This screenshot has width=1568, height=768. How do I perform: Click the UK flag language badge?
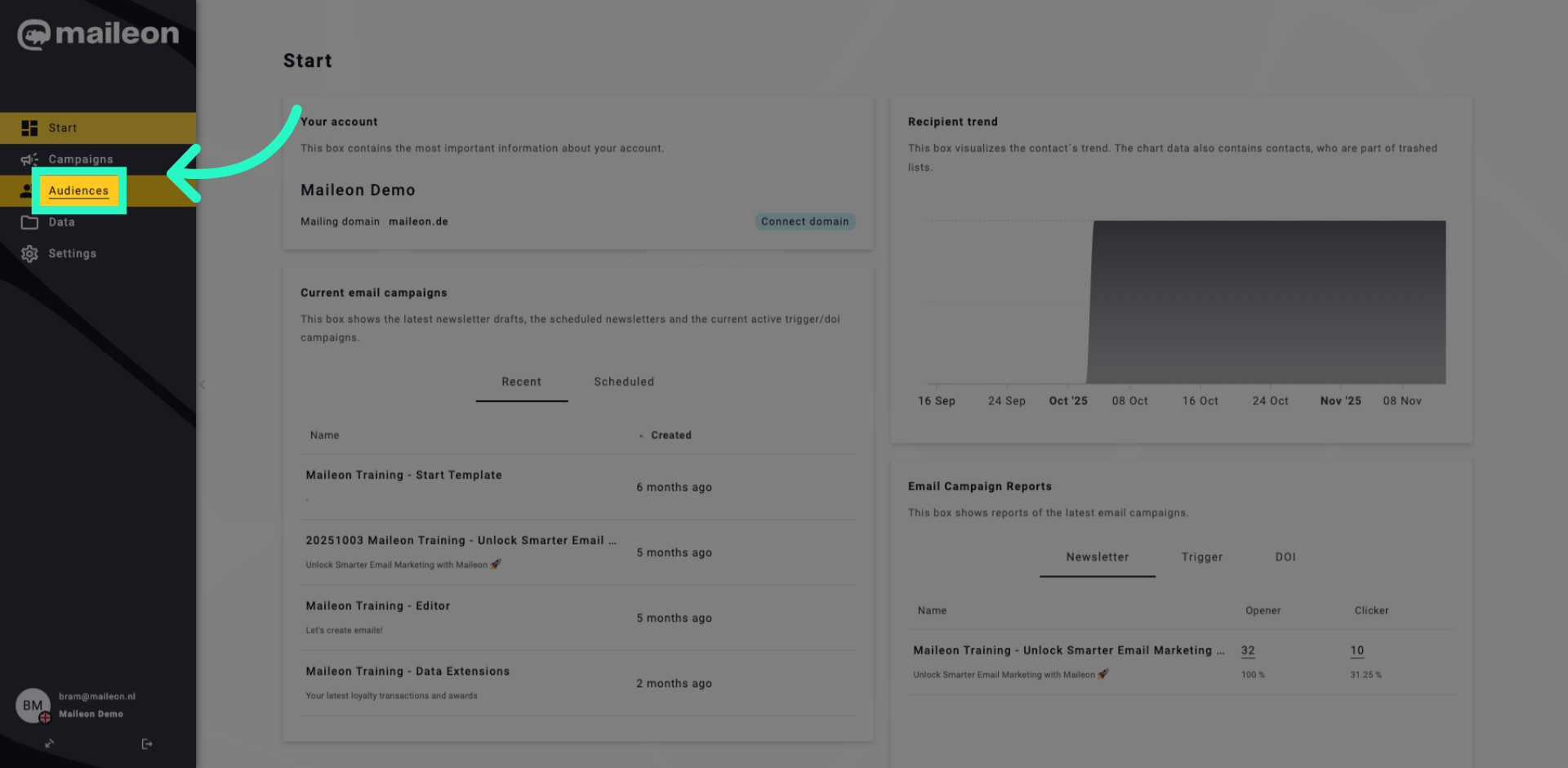point(45,717)
